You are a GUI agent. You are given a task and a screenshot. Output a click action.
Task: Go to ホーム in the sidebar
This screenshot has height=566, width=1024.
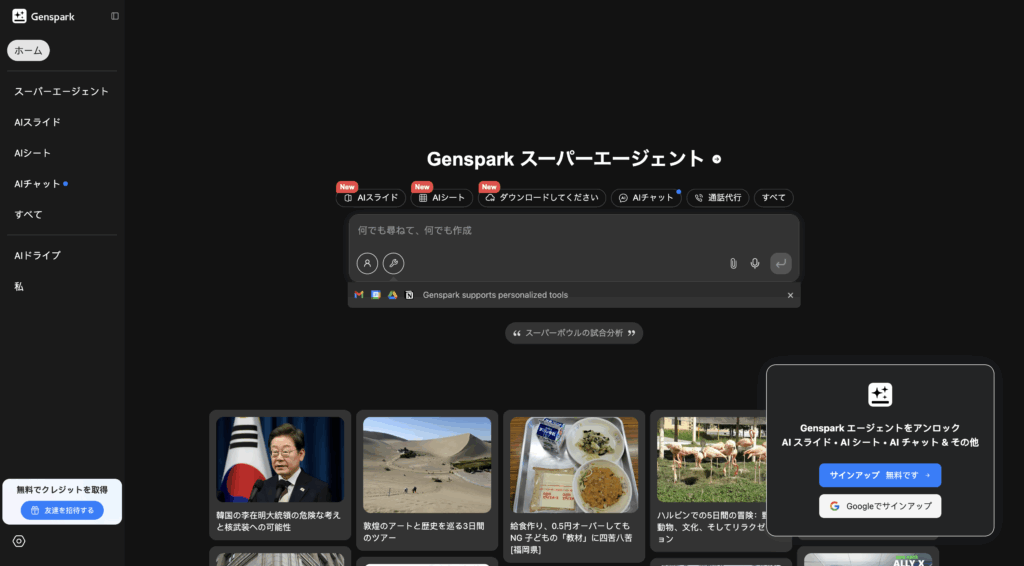[x=28, y=50]
